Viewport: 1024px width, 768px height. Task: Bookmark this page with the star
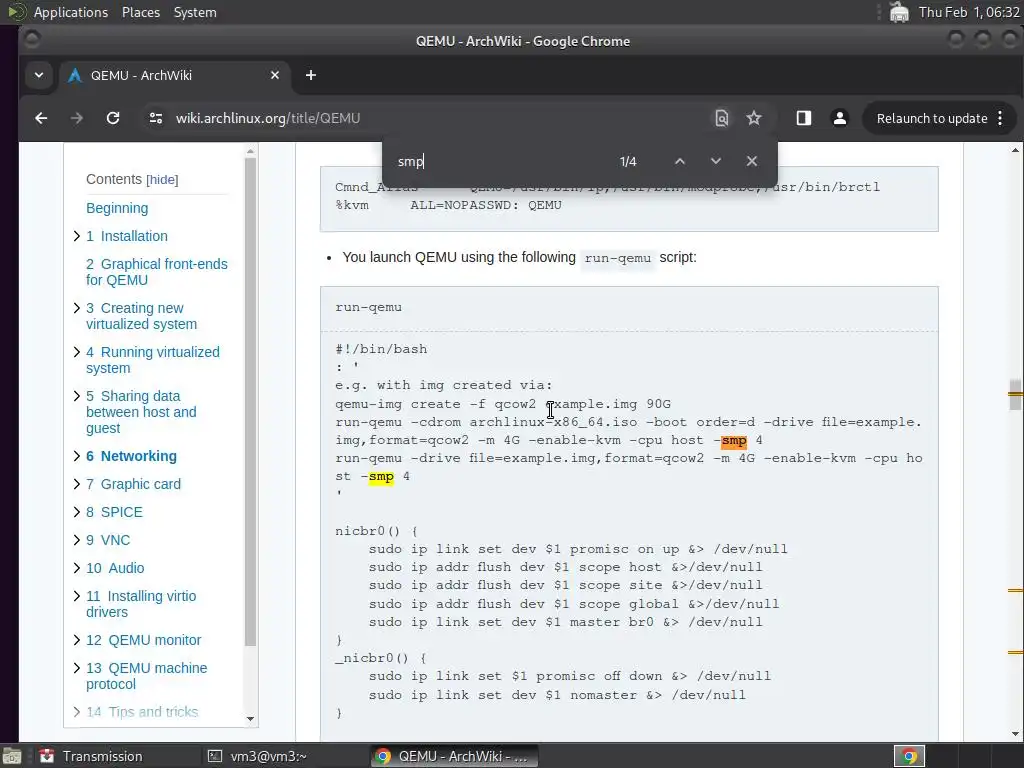point(754,118)
